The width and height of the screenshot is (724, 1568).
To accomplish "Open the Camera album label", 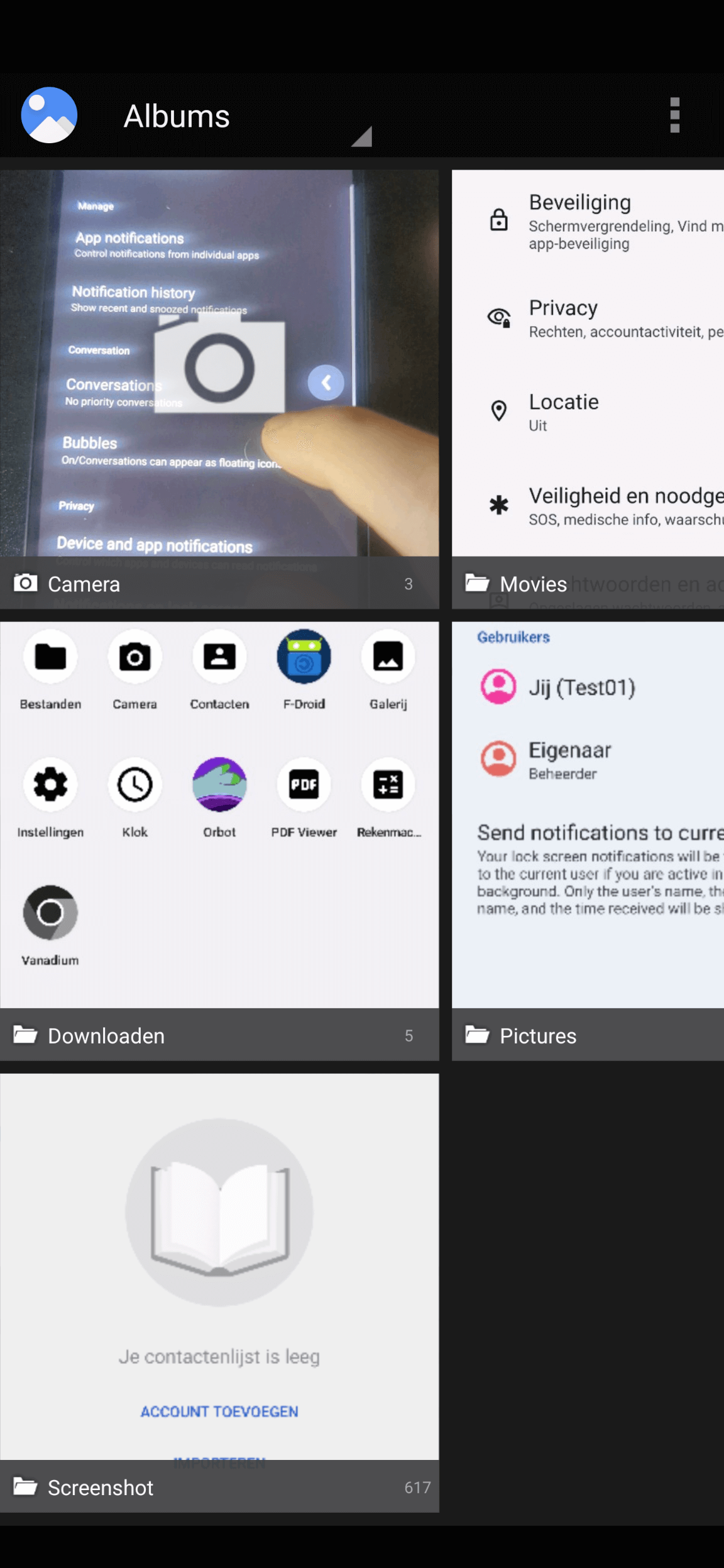I will (84, 584).
